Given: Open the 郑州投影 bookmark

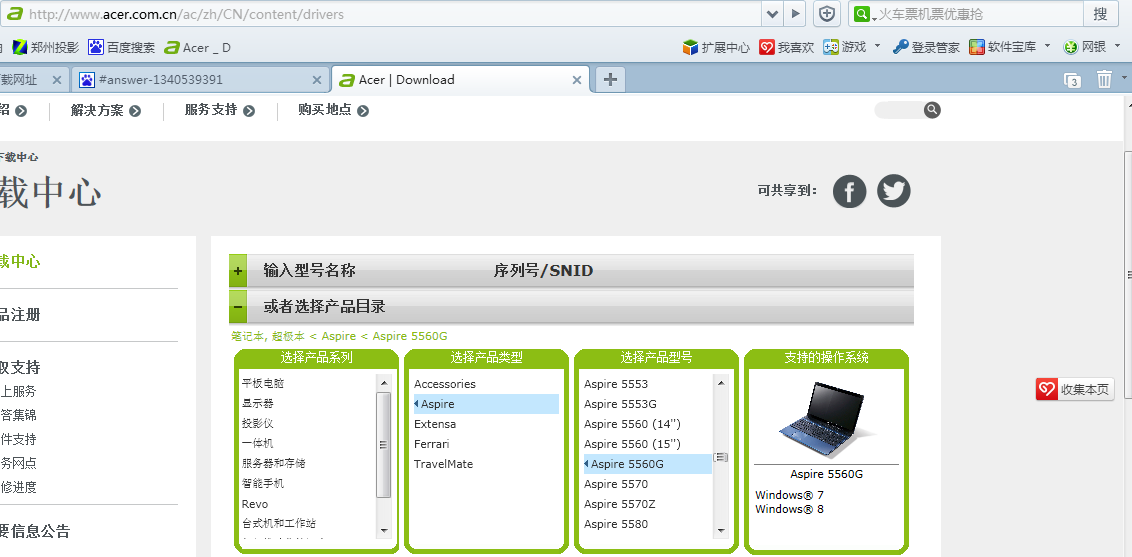Looking at the screenshot, I should [x=45, y=48].
